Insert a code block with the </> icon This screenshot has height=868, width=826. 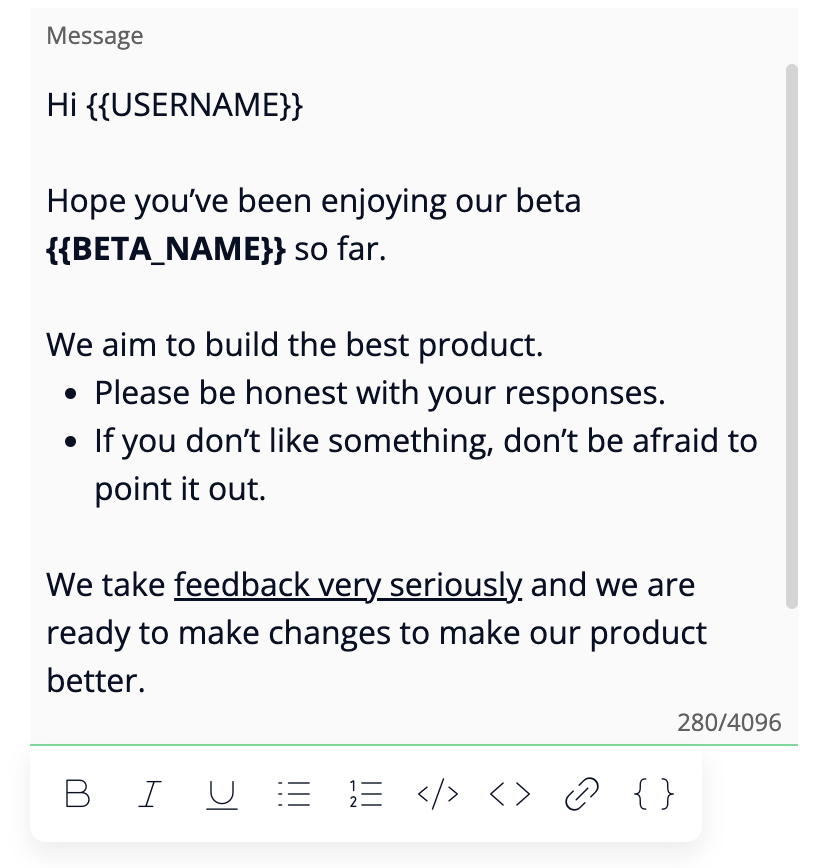click(x=438, y=794)
